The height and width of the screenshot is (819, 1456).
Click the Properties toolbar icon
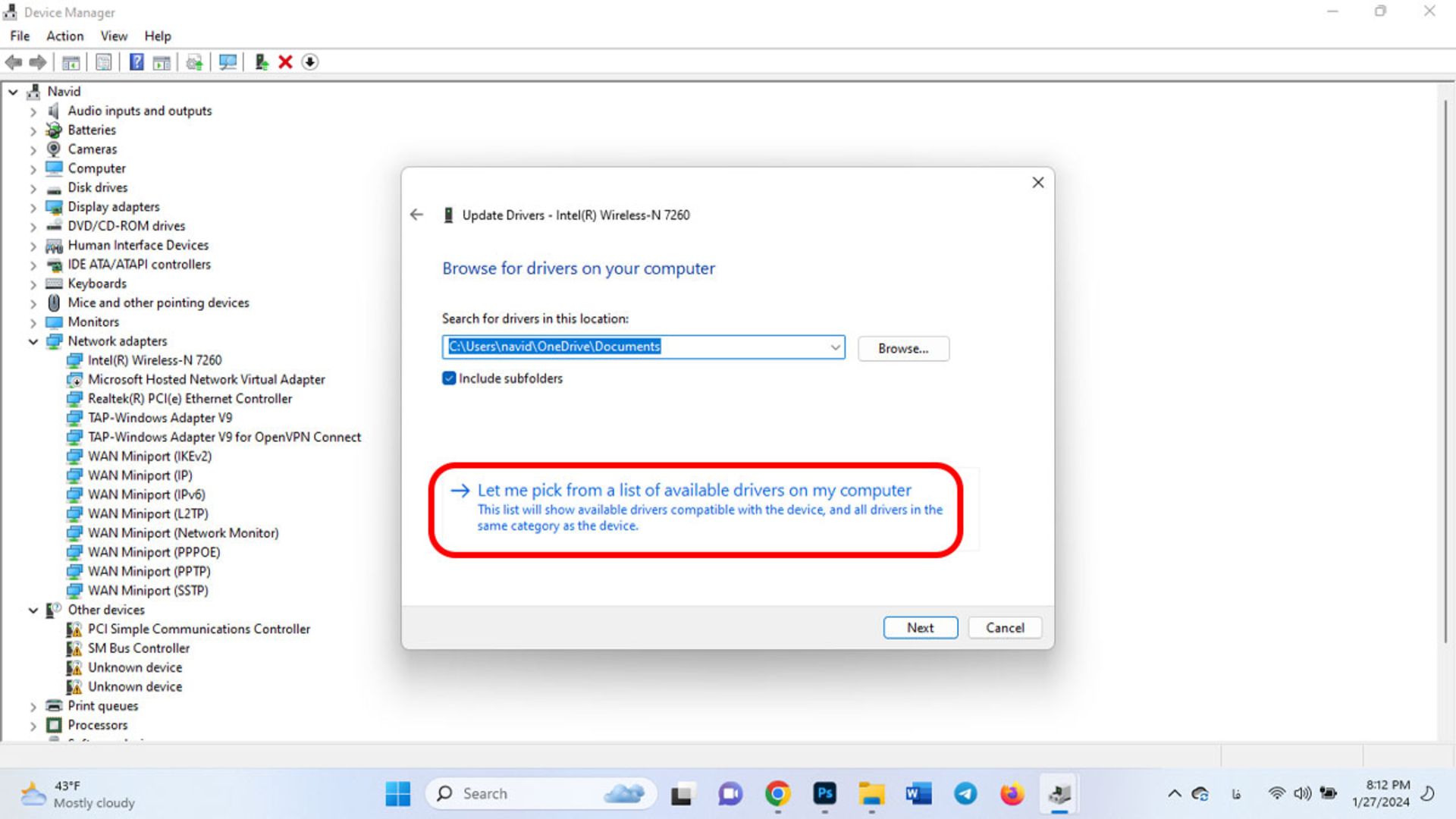tap(104, 62)
